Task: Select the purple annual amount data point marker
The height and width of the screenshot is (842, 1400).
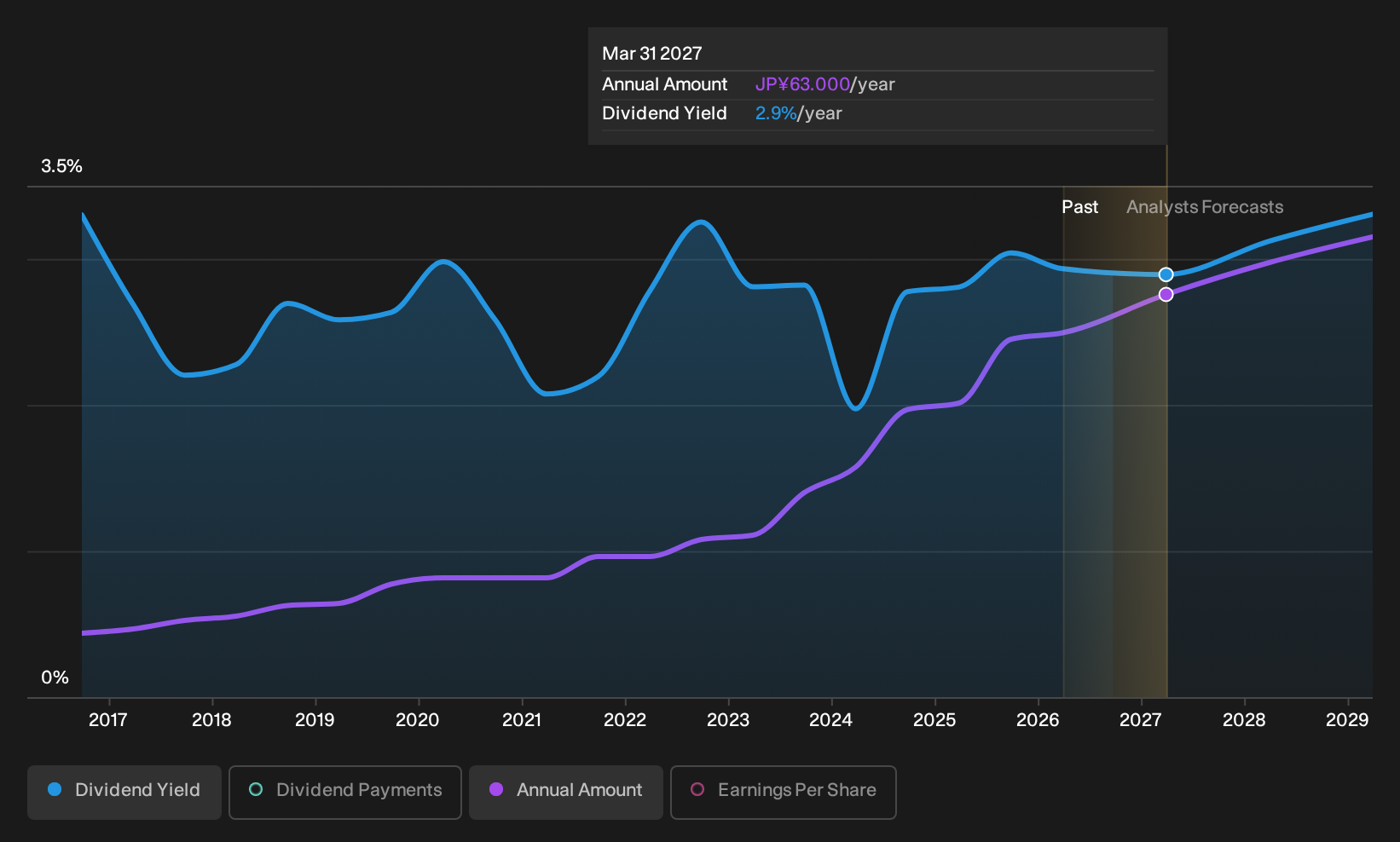Action: coord(1166,294)
